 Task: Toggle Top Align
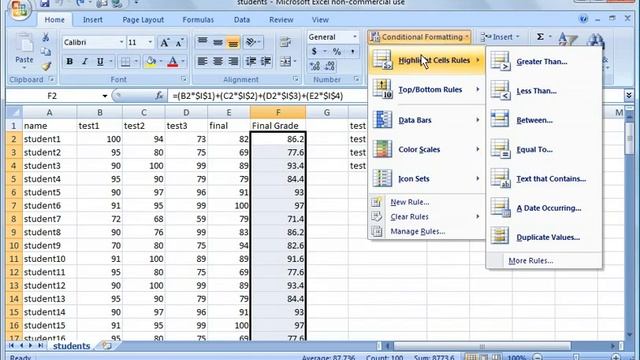(x=202, y=42)
